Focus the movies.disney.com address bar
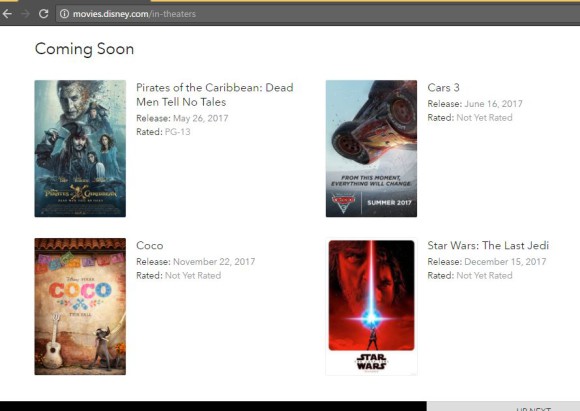Viewport: 580px width, 411px height. coord(317,14)
